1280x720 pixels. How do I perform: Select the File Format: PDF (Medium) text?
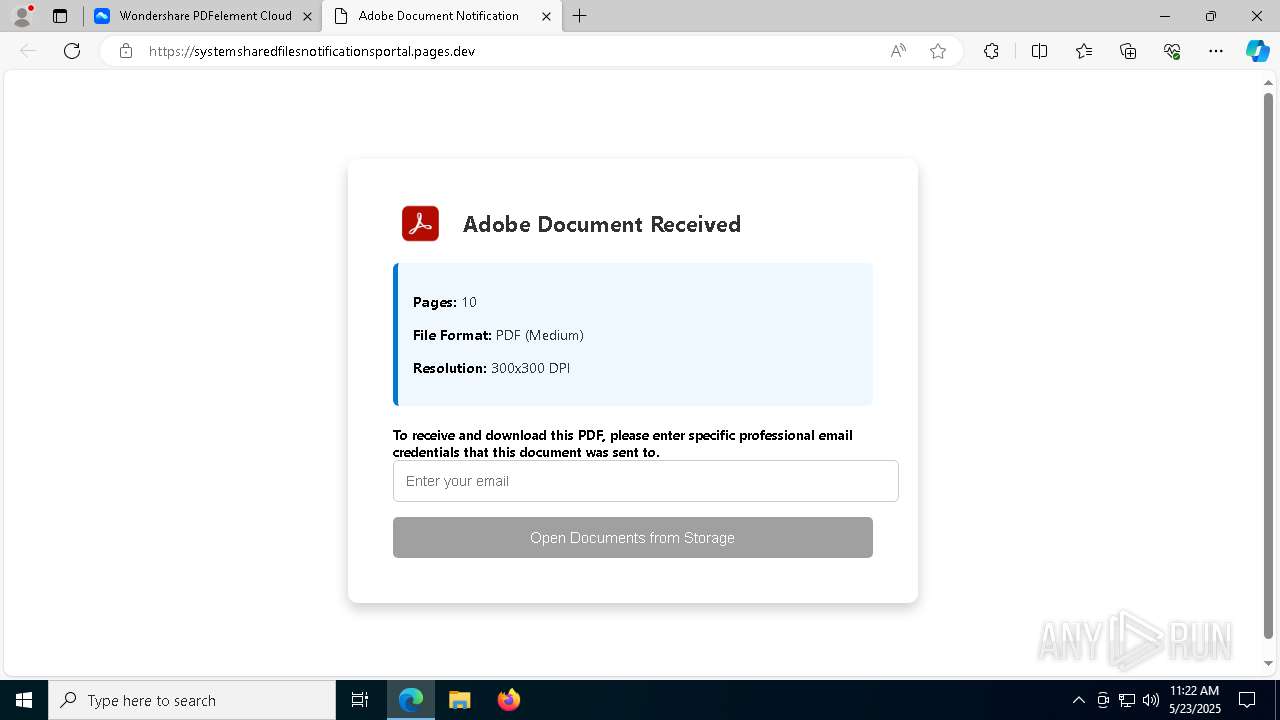tap(498, 335)
